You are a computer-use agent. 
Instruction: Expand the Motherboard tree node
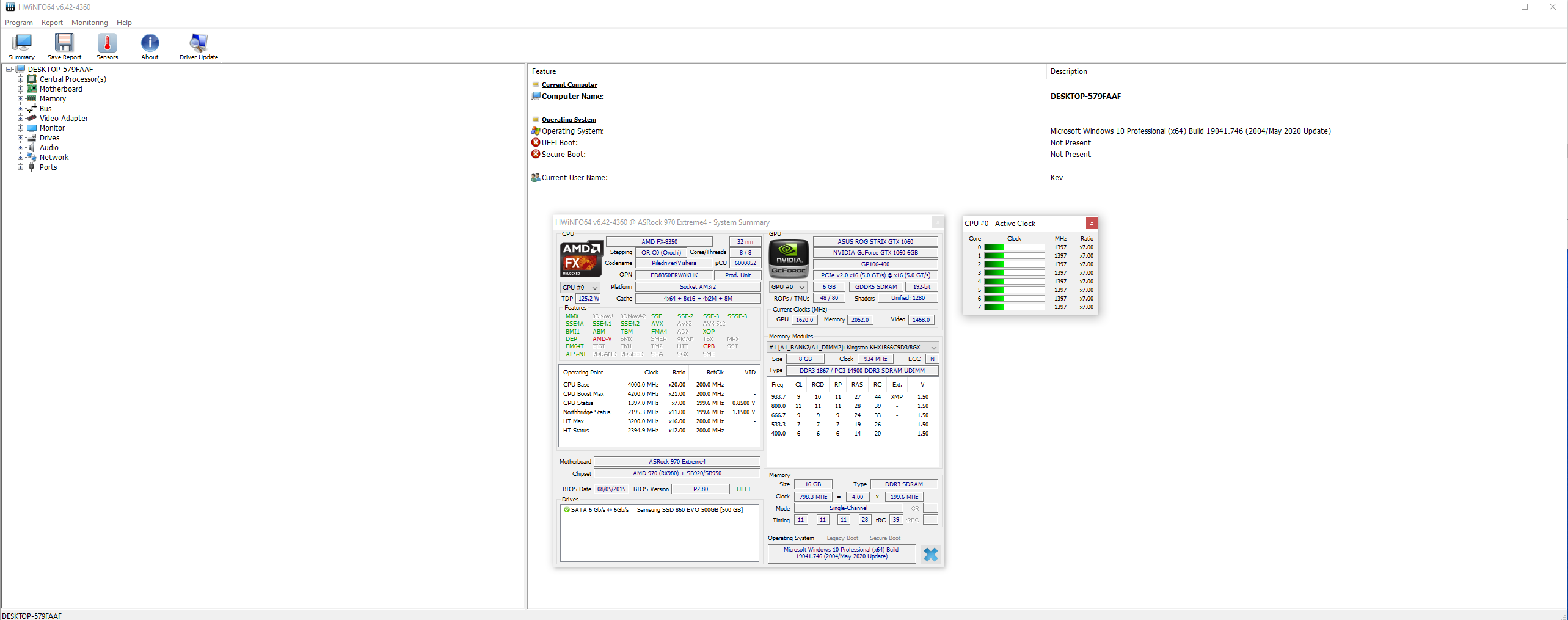[x=20, y=89]
